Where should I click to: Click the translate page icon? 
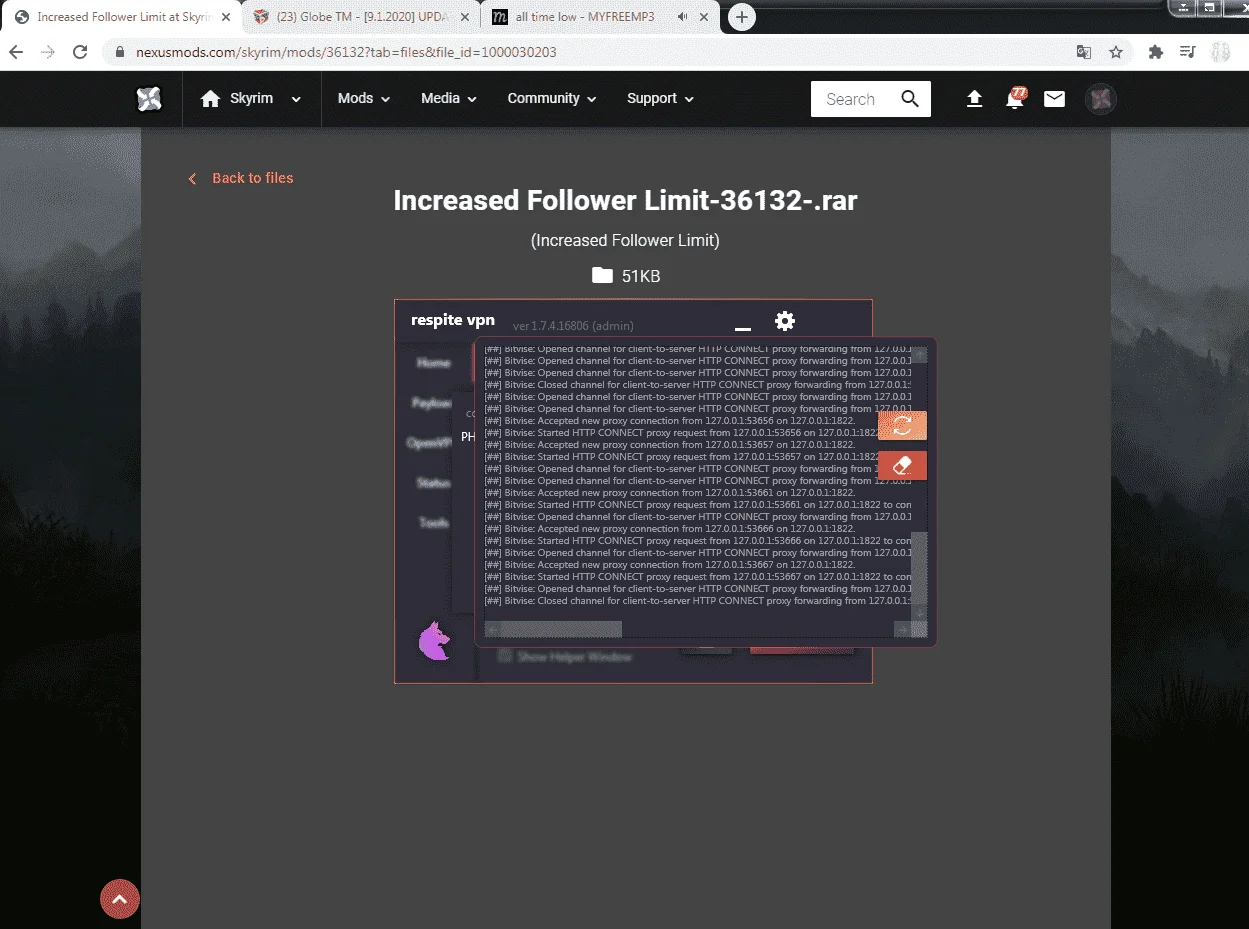[1083, 52]
